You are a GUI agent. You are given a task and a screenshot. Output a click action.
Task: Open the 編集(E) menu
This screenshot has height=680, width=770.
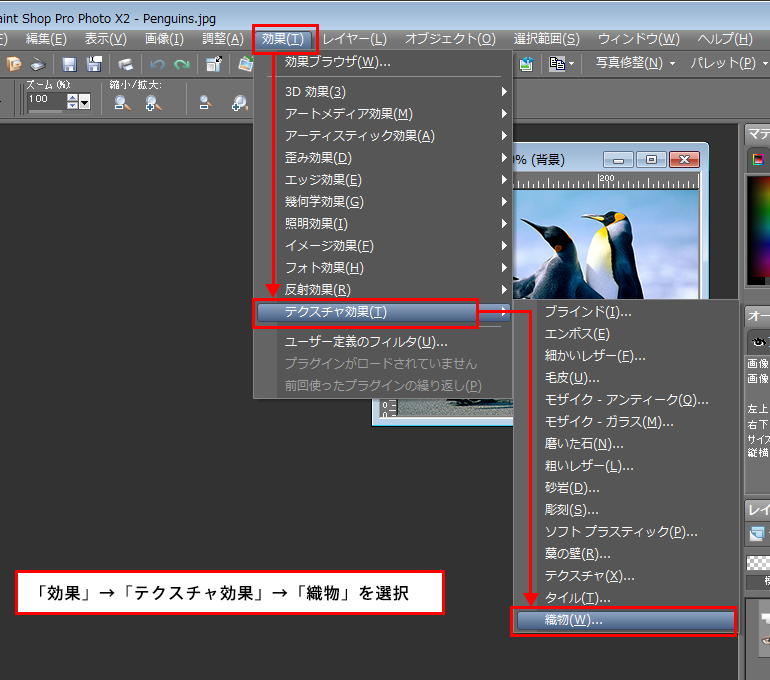coord(46,39)
